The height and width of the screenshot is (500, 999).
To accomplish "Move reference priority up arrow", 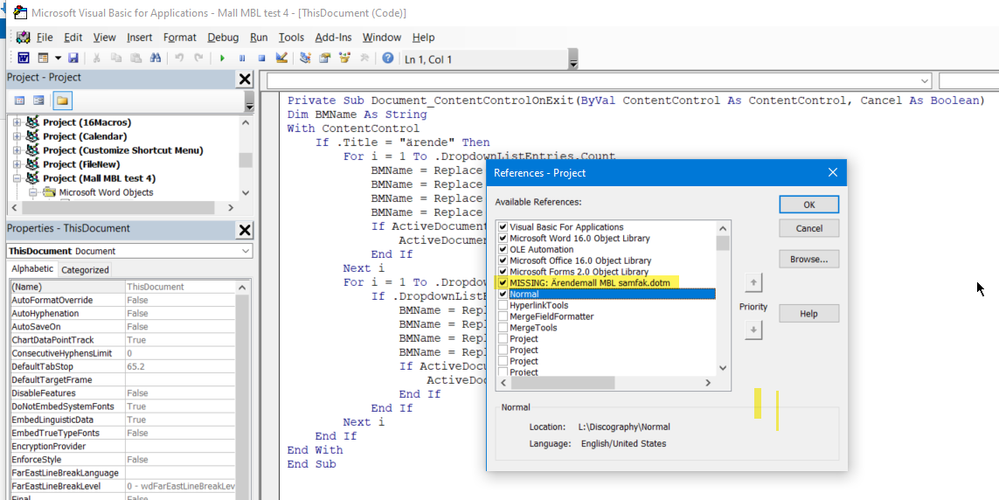I will [x=753, y=282].
